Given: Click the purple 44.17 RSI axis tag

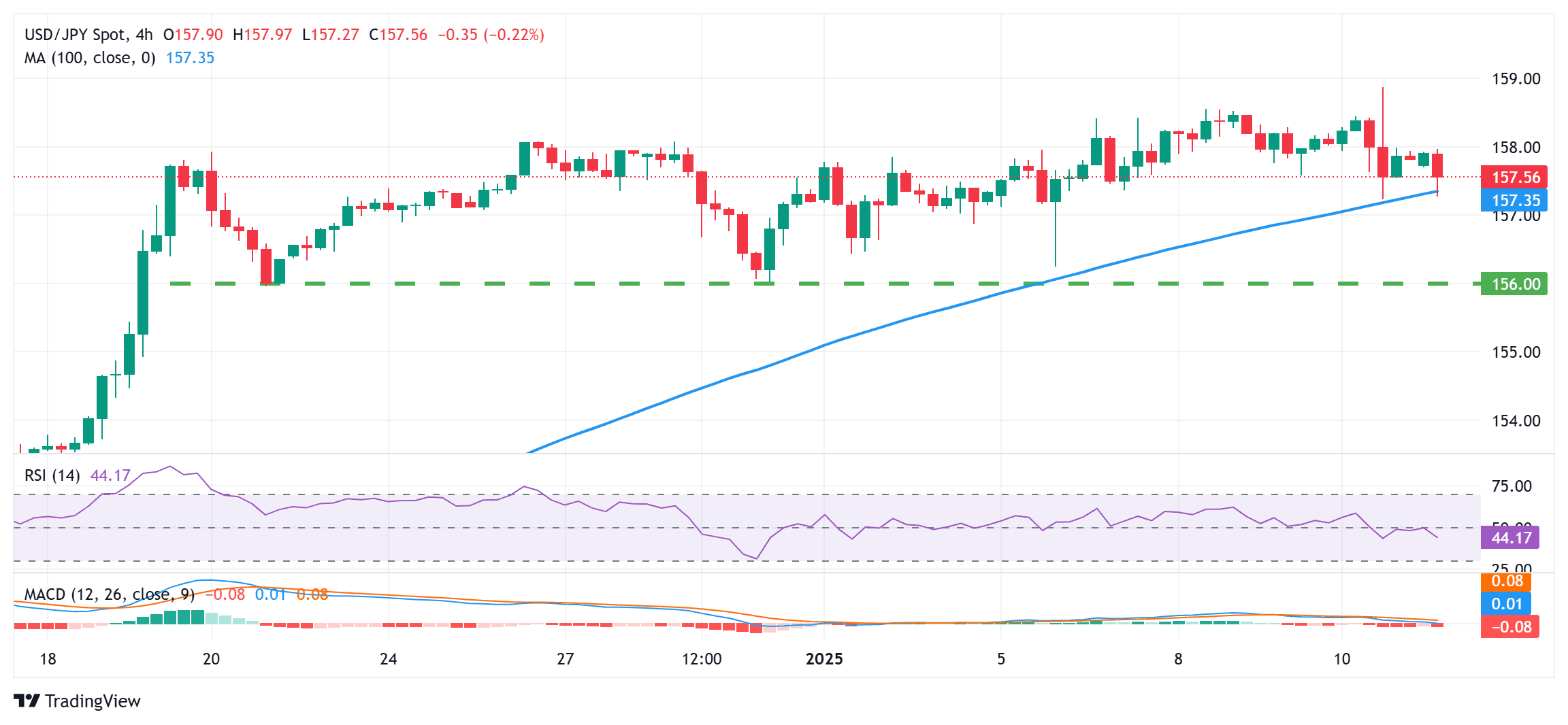Looking at the screenshot, I should click(x=1510, y=538).
